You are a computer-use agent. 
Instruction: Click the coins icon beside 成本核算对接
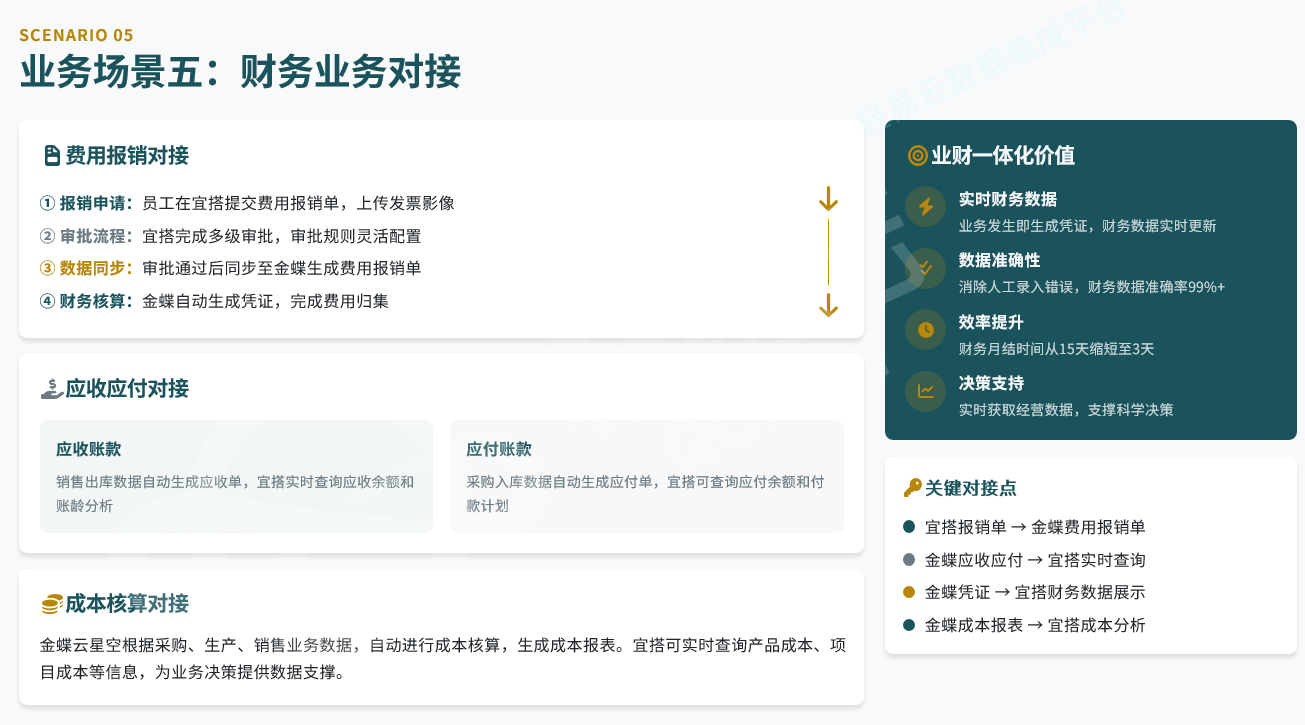[52, 604]
